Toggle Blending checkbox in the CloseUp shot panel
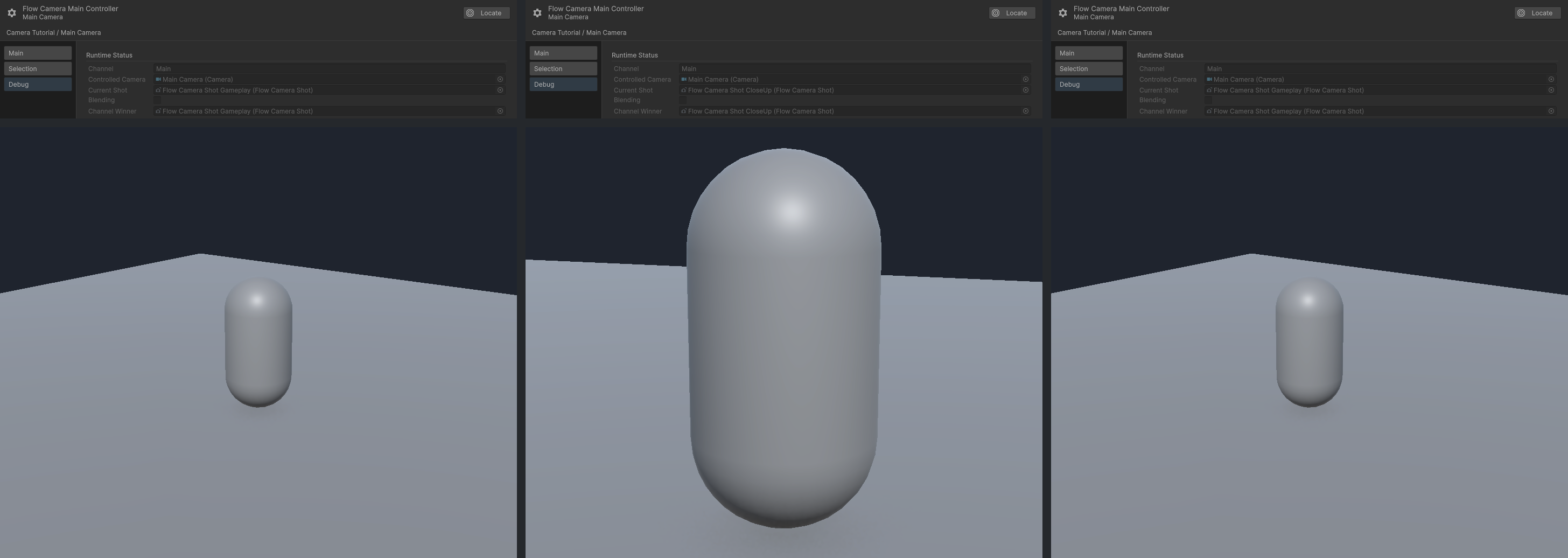 pos(683,101)
